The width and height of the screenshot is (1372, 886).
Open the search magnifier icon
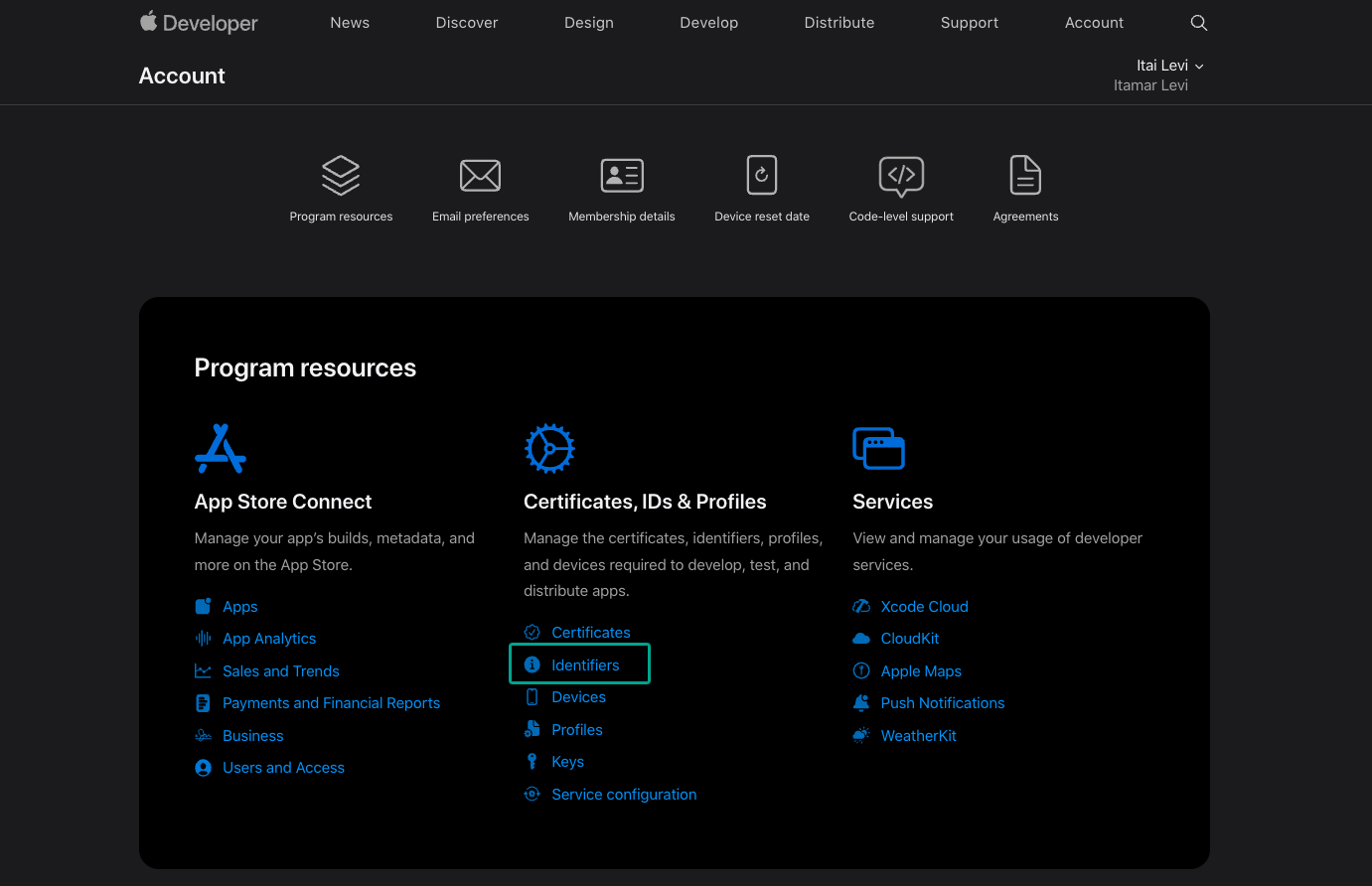point(1199,23)
